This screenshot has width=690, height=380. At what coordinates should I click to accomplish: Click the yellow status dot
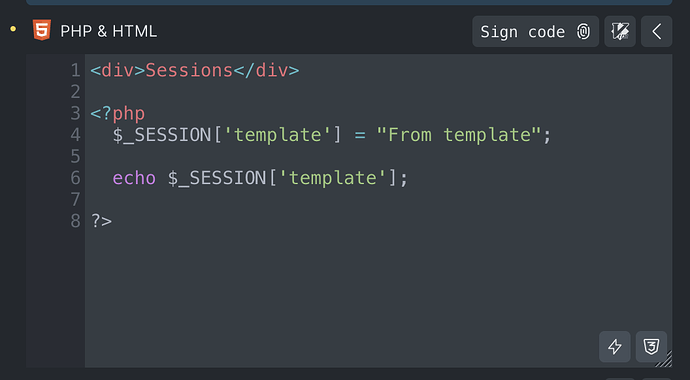pos(13,29)
